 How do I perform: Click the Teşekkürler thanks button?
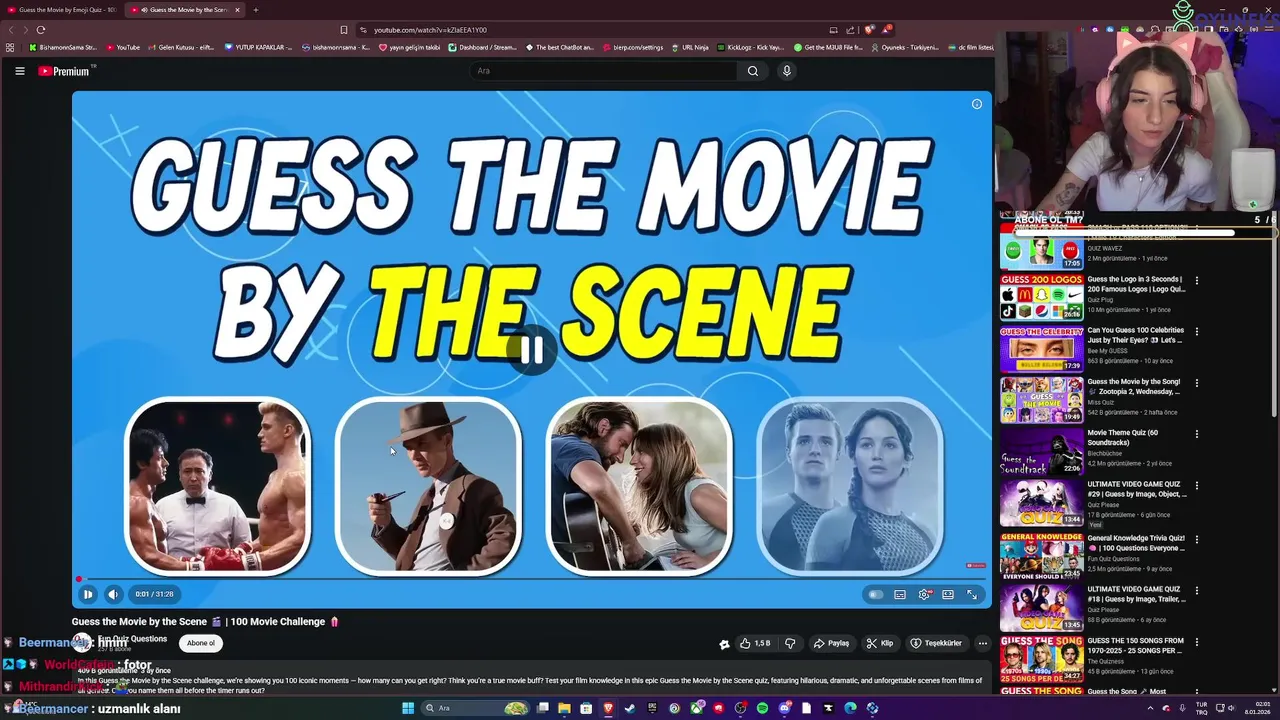(936, 644)
